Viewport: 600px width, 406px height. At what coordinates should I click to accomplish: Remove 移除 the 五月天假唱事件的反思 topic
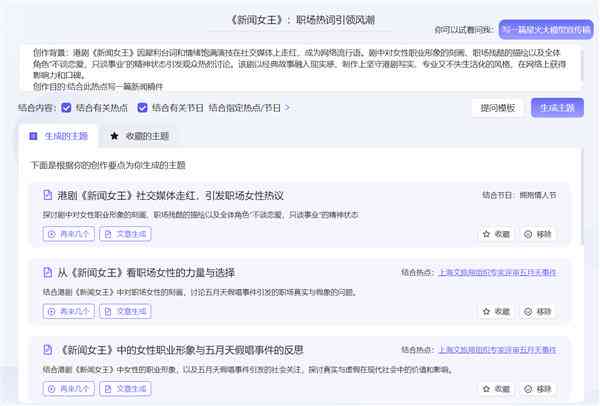tap(538, 389)
